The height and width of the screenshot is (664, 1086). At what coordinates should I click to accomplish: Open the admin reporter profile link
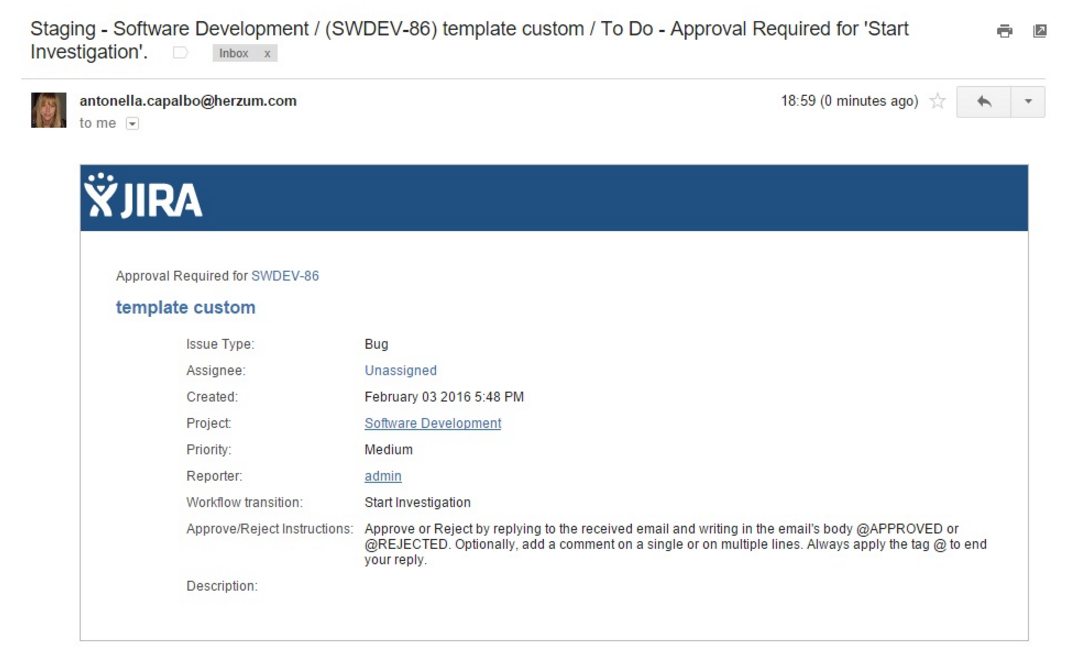coord(382,476)
